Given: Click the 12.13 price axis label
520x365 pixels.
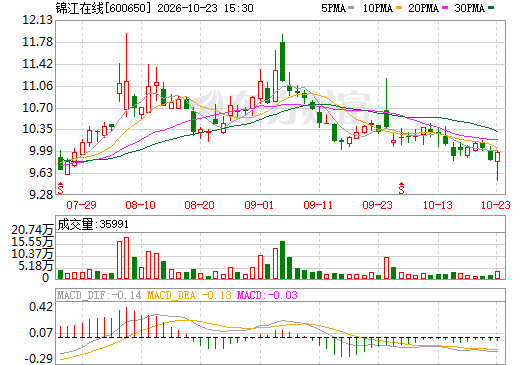Looking at the screenshot, I should pyautogui.click(x=37, y=20).
